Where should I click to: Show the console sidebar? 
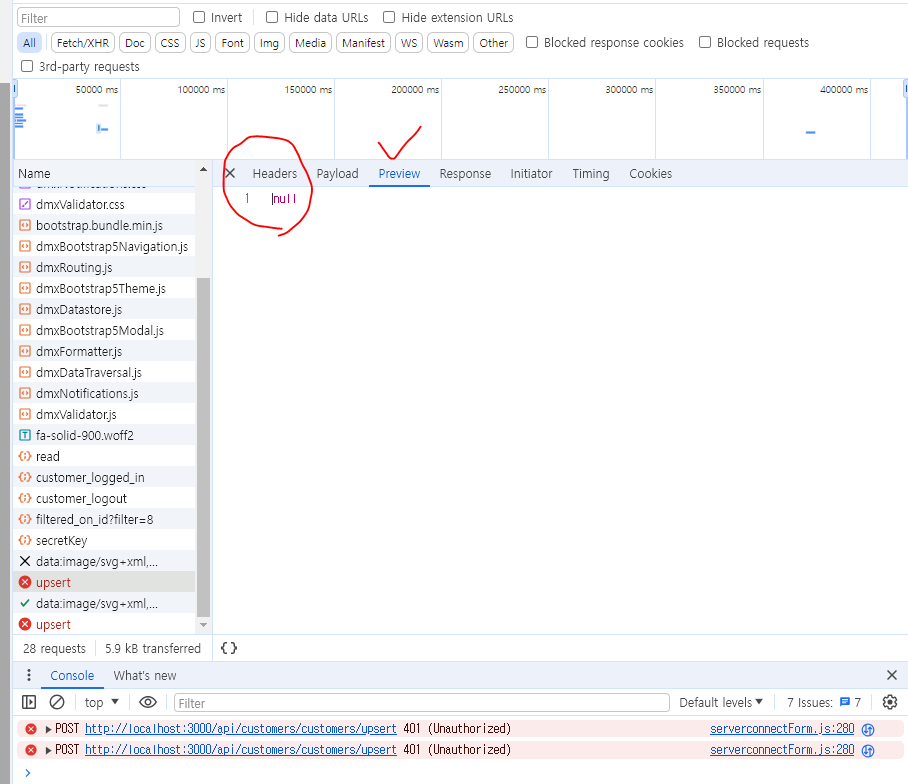tap(29, 702)
